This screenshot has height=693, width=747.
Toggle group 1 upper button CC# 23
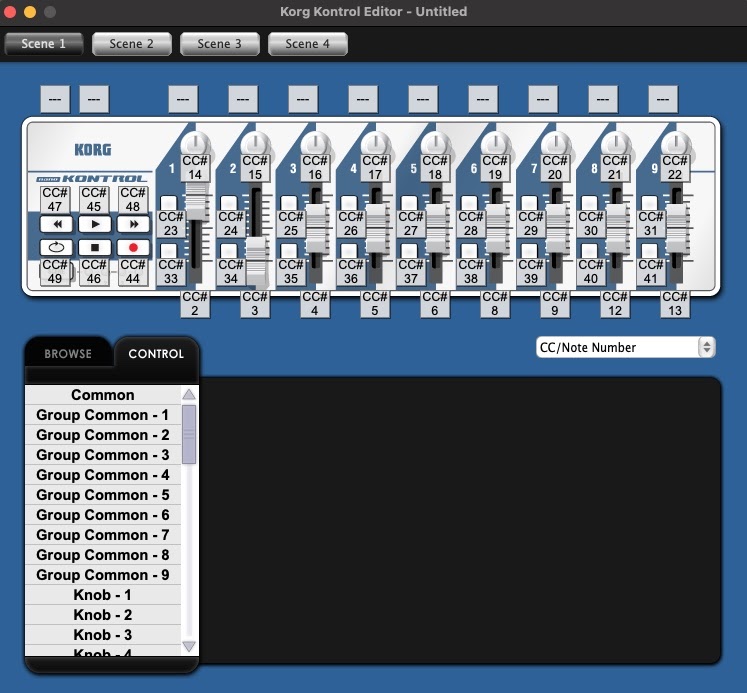tap(168, 203)
